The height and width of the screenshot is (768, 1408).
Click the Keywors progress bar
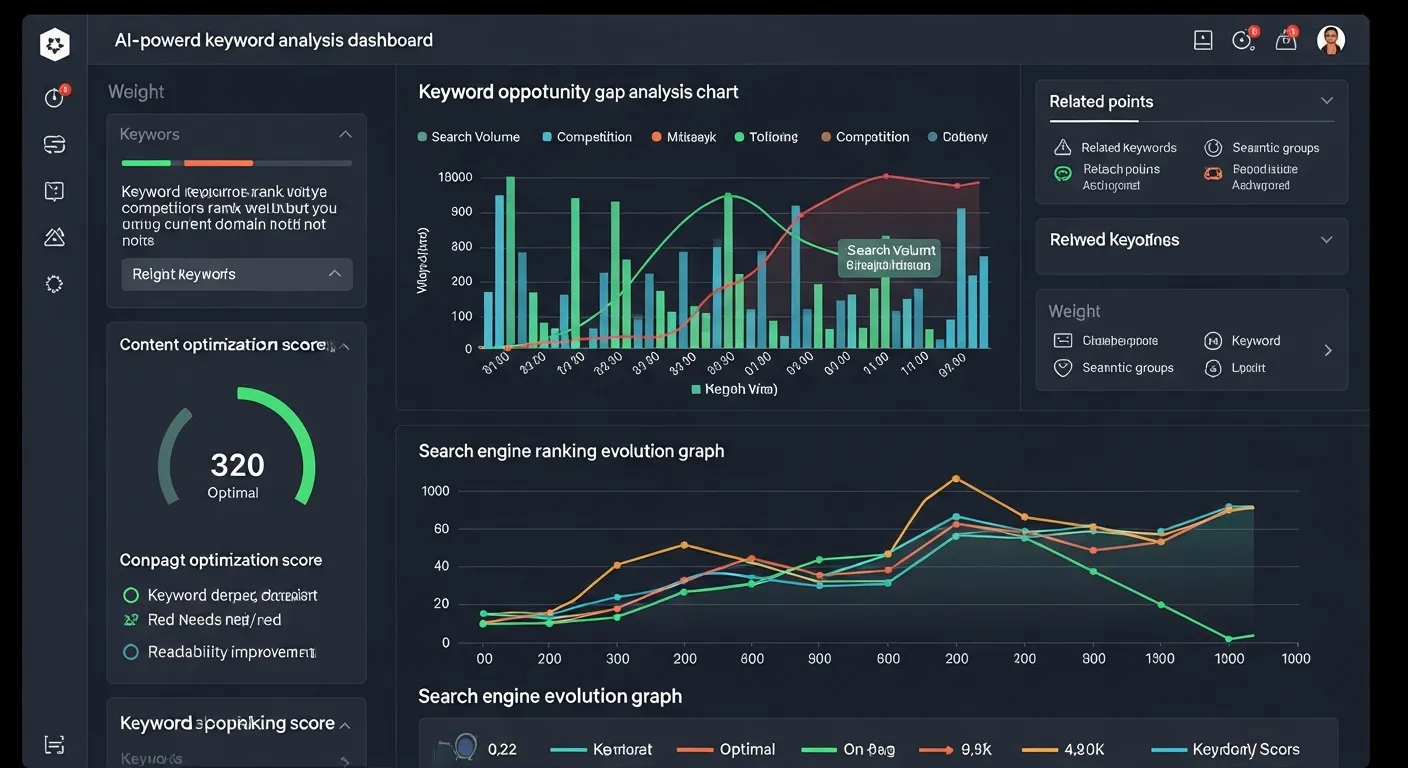[x=236, y=163]
